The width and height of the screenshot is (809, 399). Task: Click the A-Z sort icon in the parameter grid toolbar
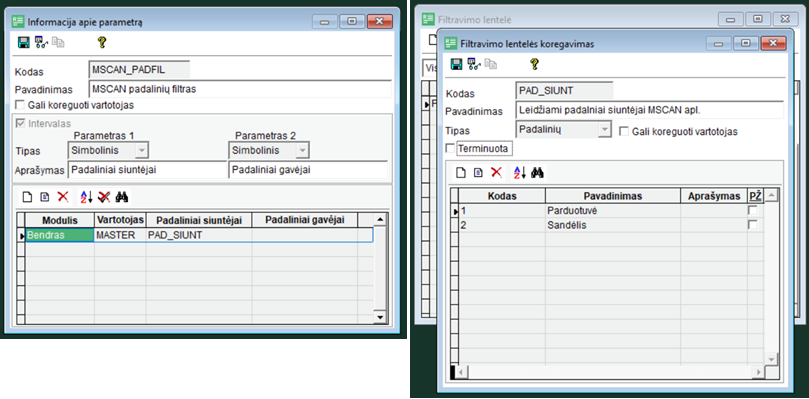[86, 197]
